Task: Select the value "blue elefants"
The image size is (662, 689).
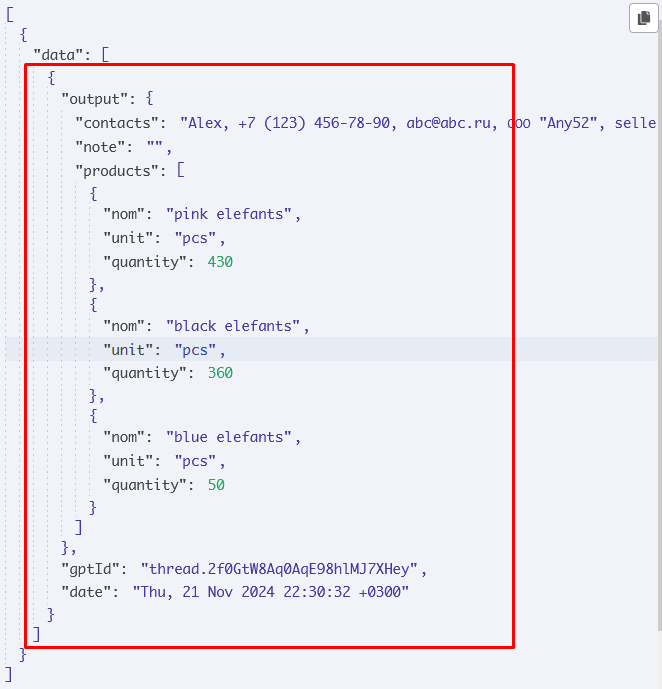Action: click(229, 437)
